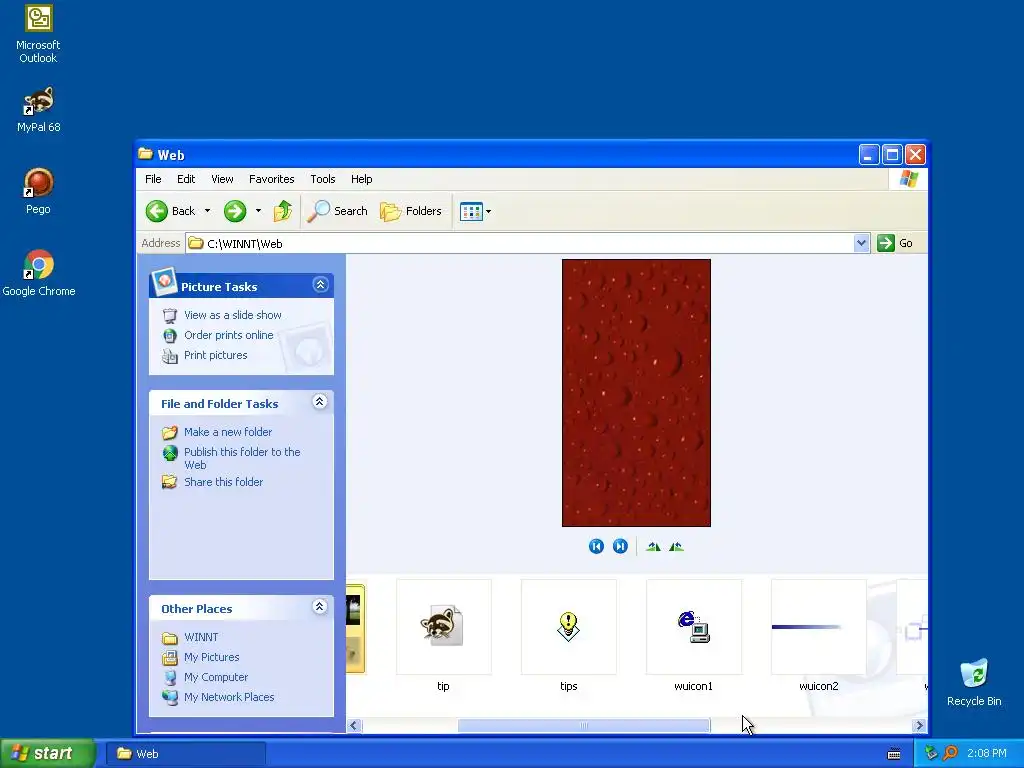Click the Pego desktop icon

(x=38, y=191)
